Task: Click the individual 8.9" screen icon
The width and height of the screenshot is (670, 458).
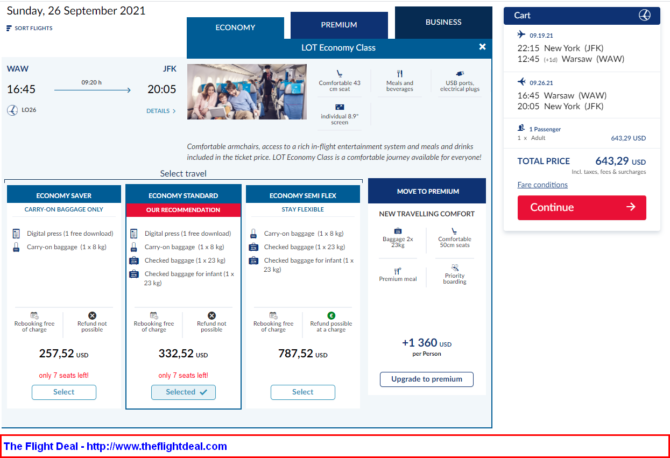Action: (x=340, y=107)
